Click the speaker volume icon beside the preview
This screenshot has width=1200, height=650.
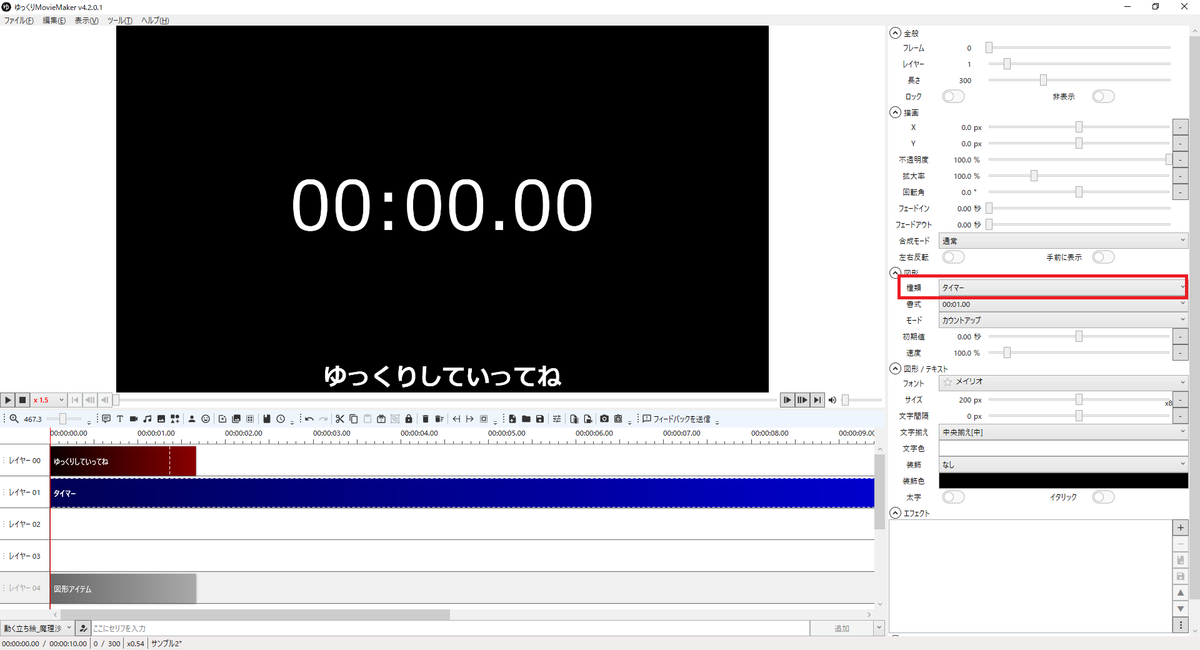832,400
